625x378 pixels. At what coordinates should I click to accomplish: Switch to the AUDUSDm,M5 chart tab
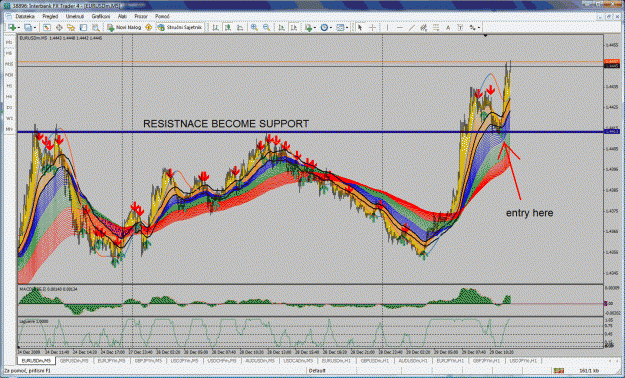tap(260, 360)
